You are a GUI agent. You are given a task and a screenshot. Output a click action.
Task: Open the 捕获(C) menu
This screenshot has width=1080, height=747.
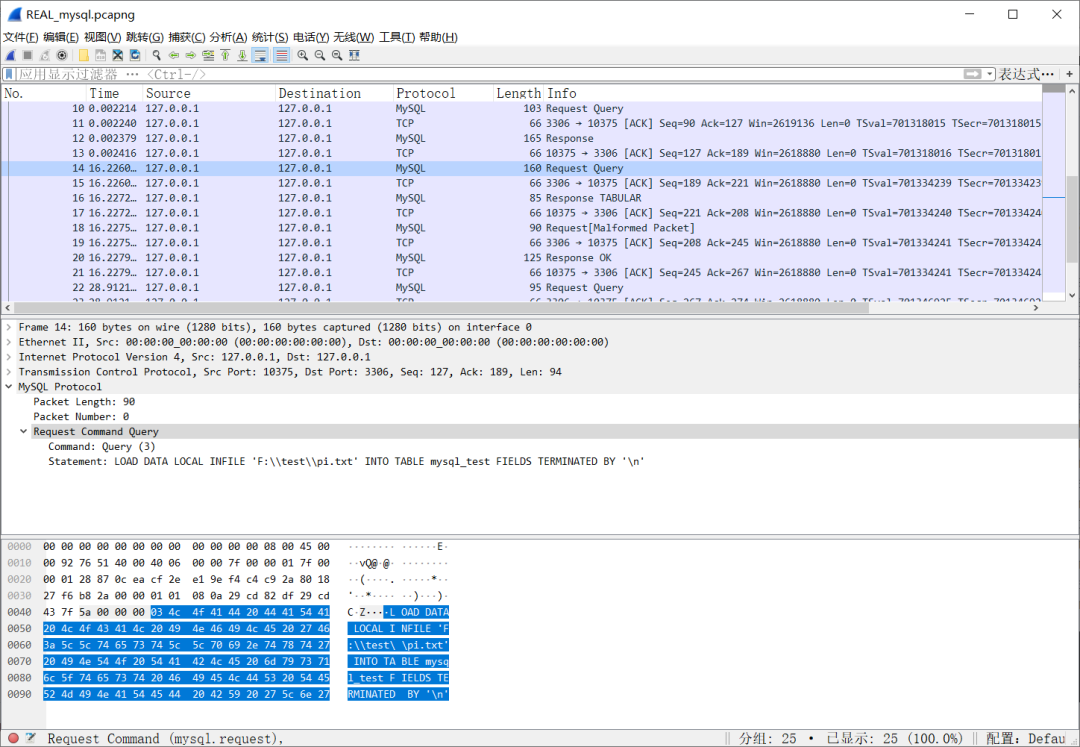[187, 37]
